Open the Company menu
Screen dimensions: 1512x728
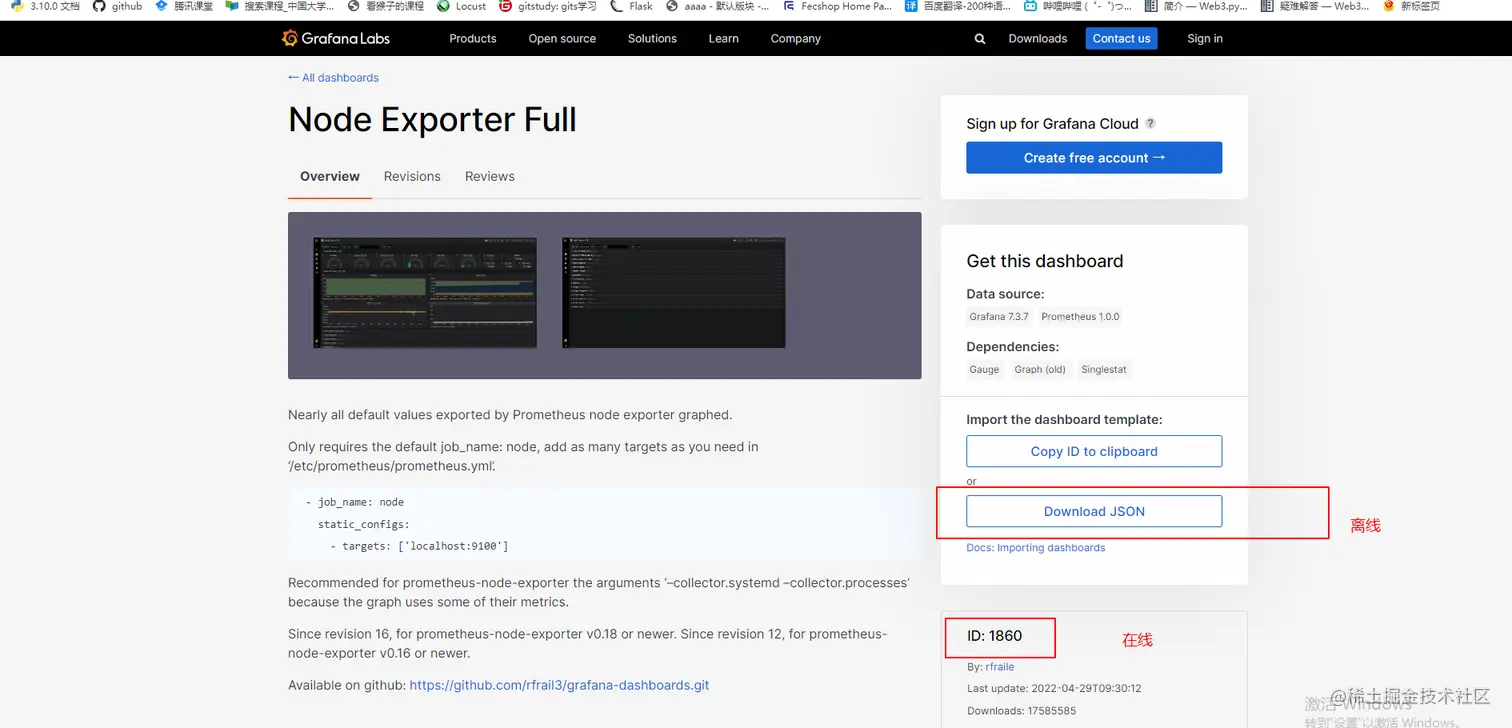point(795,39)
